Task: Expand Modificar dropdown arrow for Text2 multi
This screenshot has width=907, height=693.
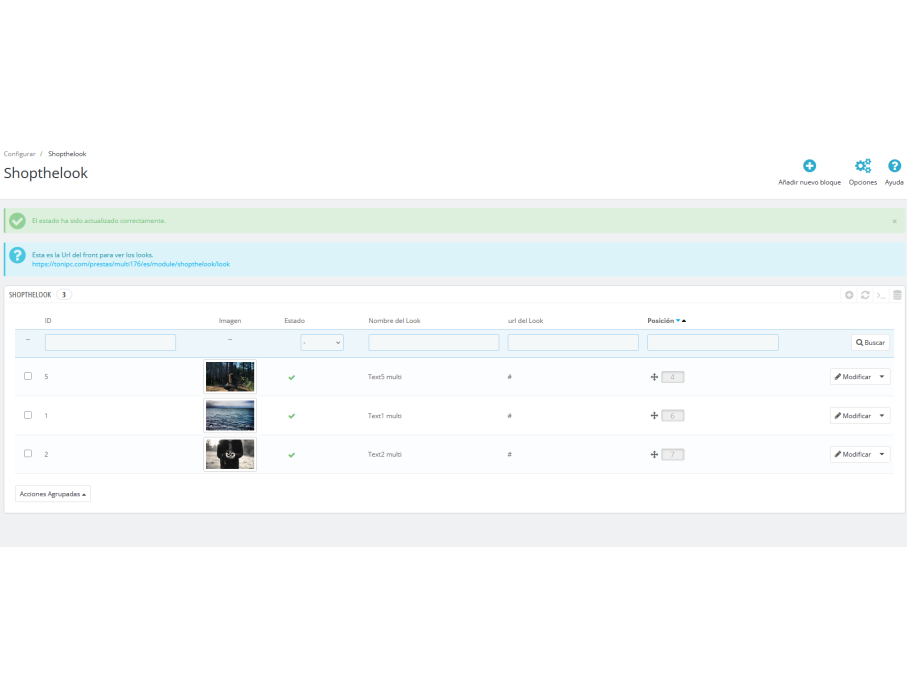Action: point(882,454)
